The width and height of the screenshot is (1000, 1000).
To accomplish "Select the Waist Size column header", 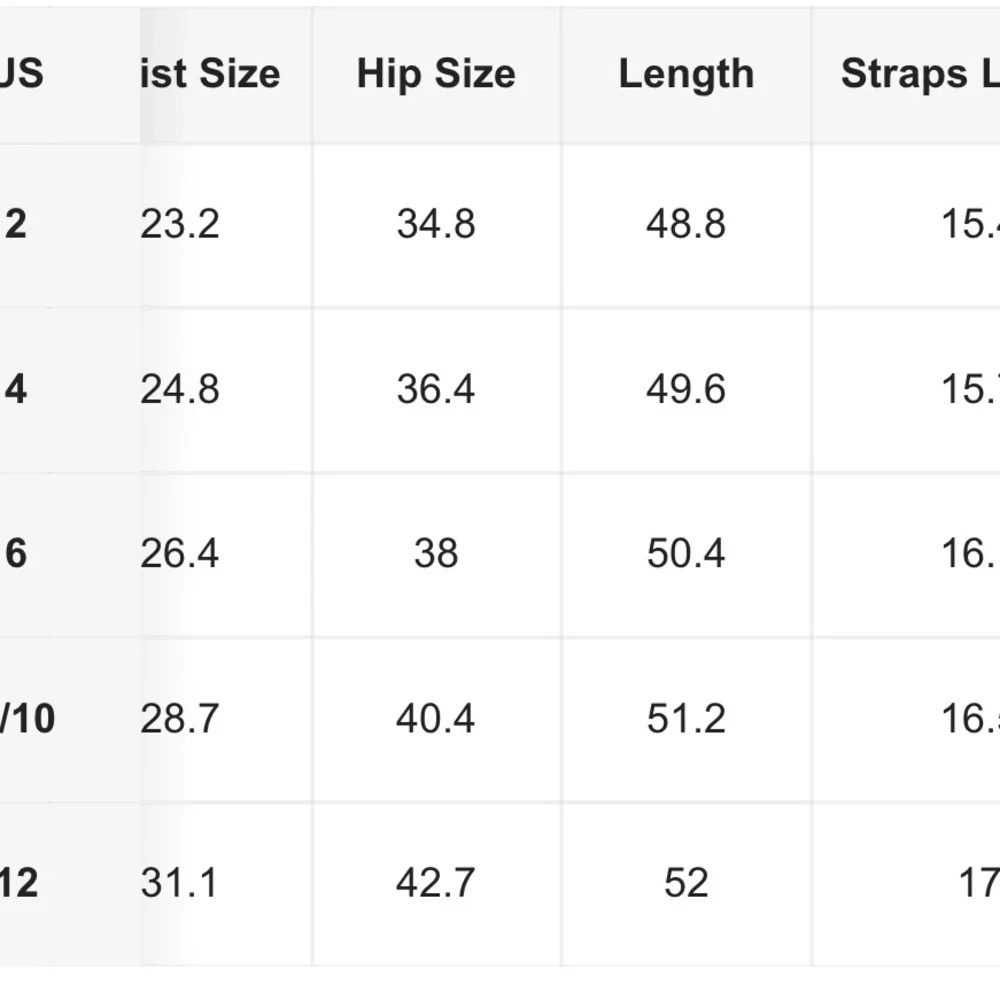I will 210,75.
